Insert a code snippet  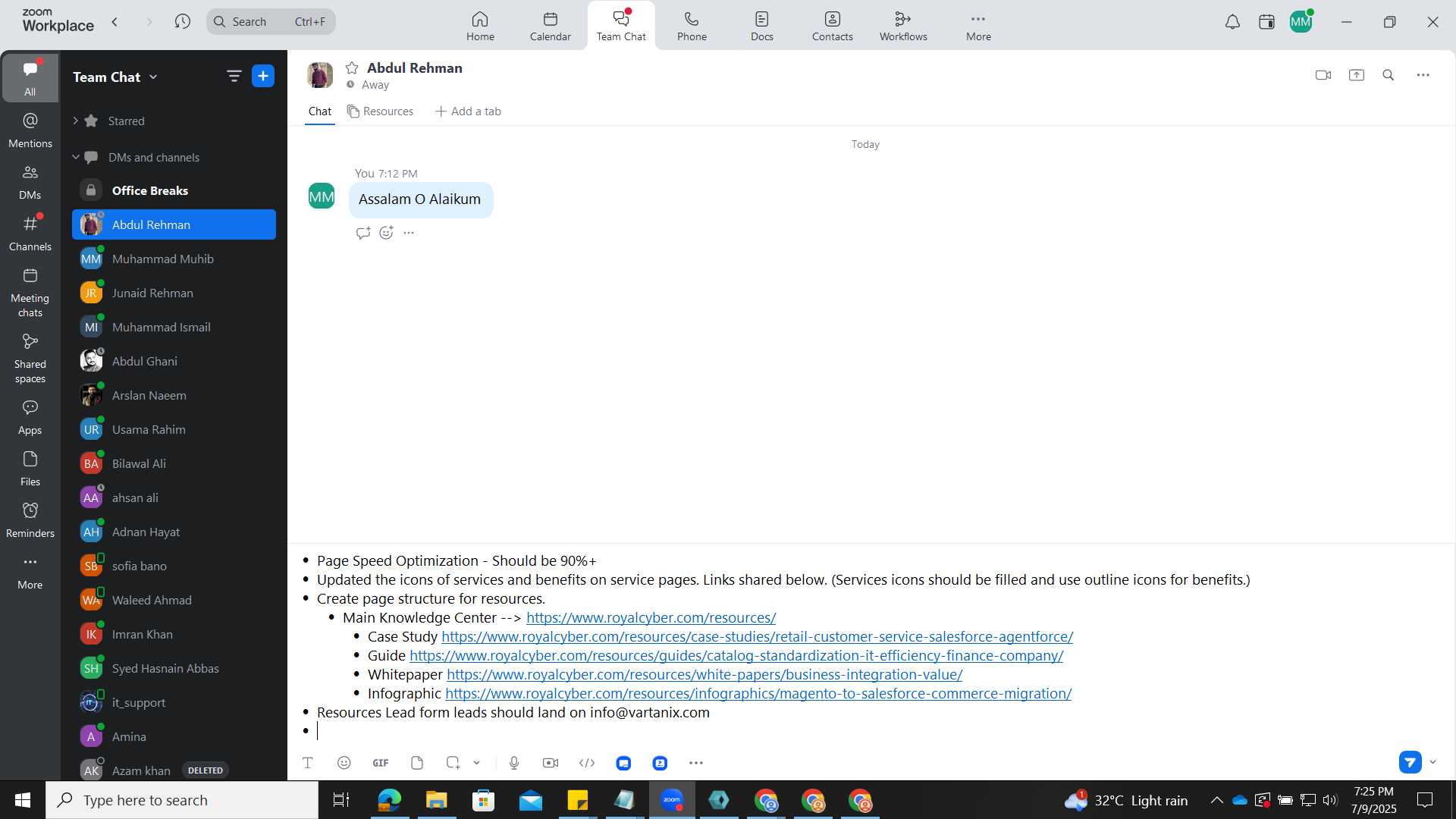(587, 763)
